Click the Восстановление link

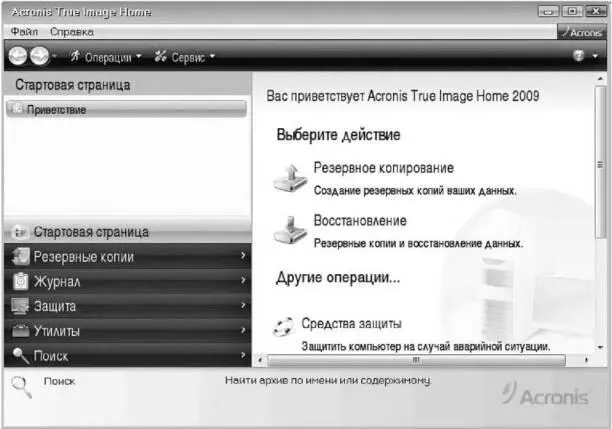[360, 221]
